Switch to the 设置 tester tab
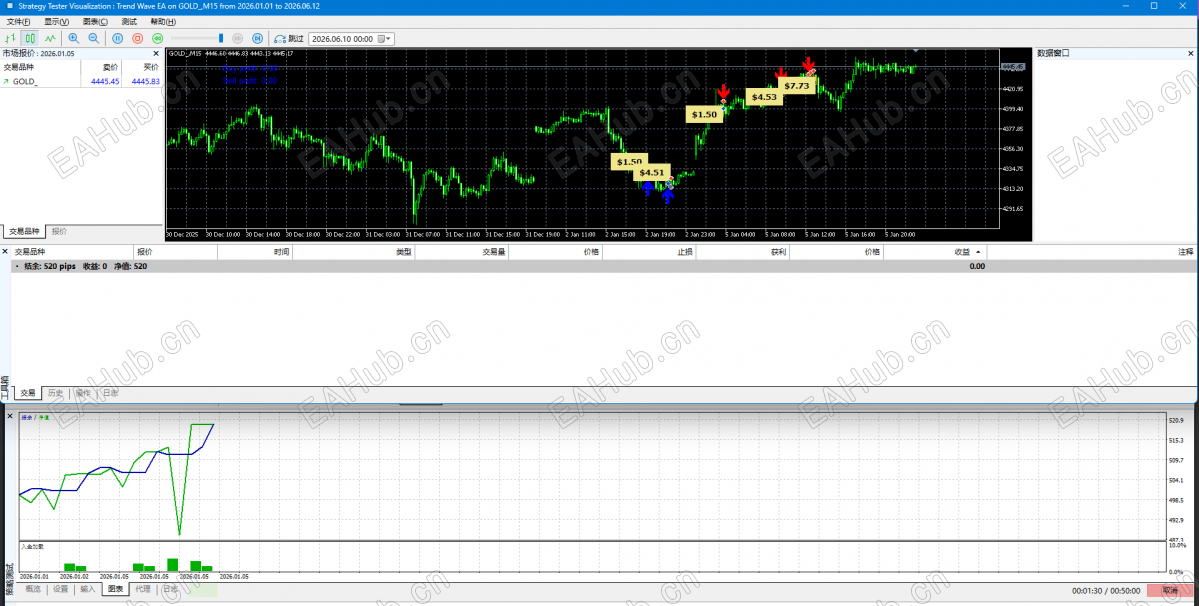 pos(60,589)
